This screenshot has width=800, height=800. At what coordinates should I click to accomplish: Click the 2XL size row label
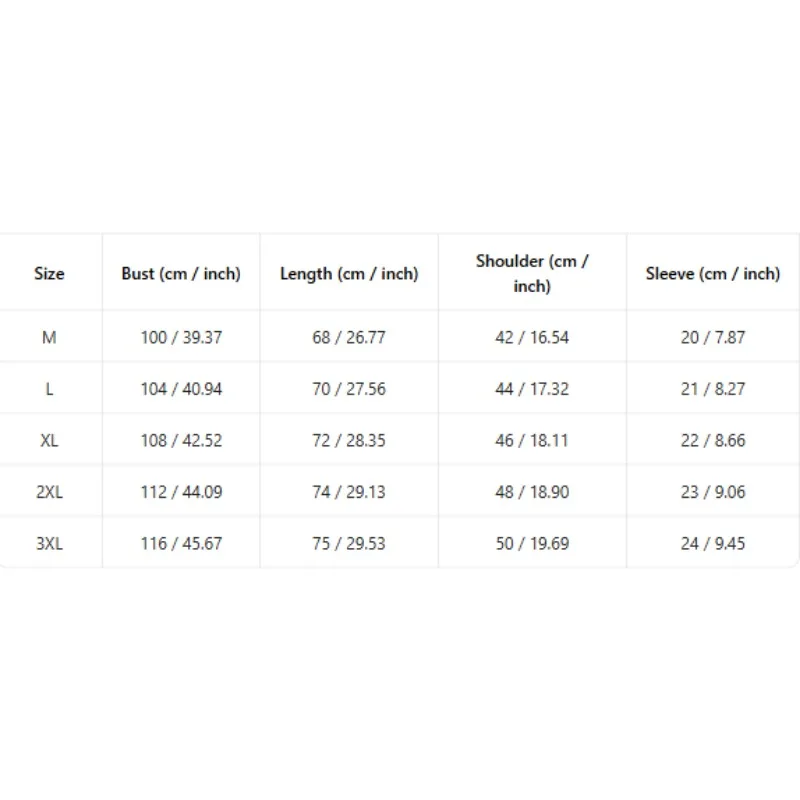click(49, 492)
